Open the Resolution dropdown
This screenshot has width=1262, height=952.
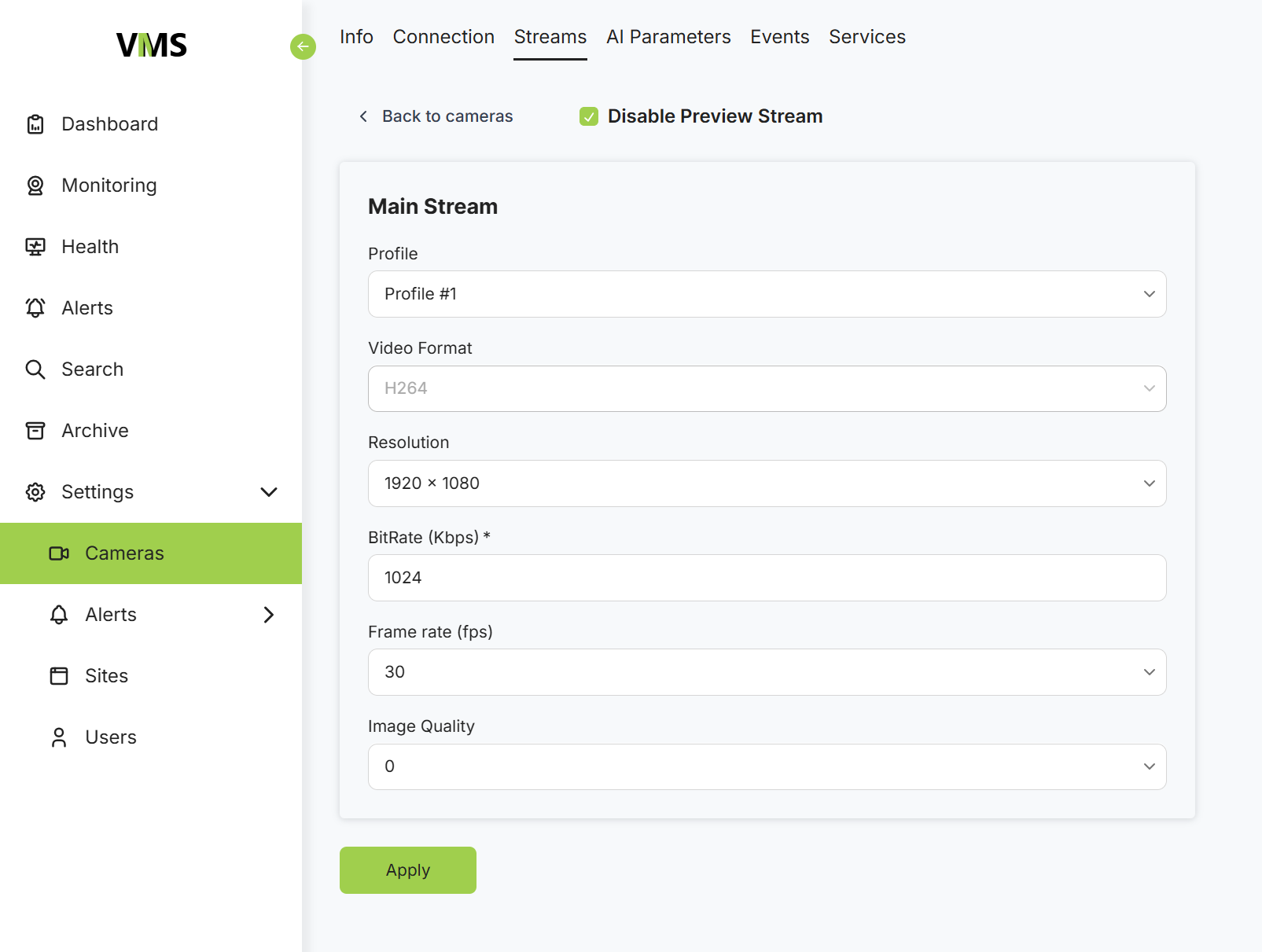click(x=767, y=483)
